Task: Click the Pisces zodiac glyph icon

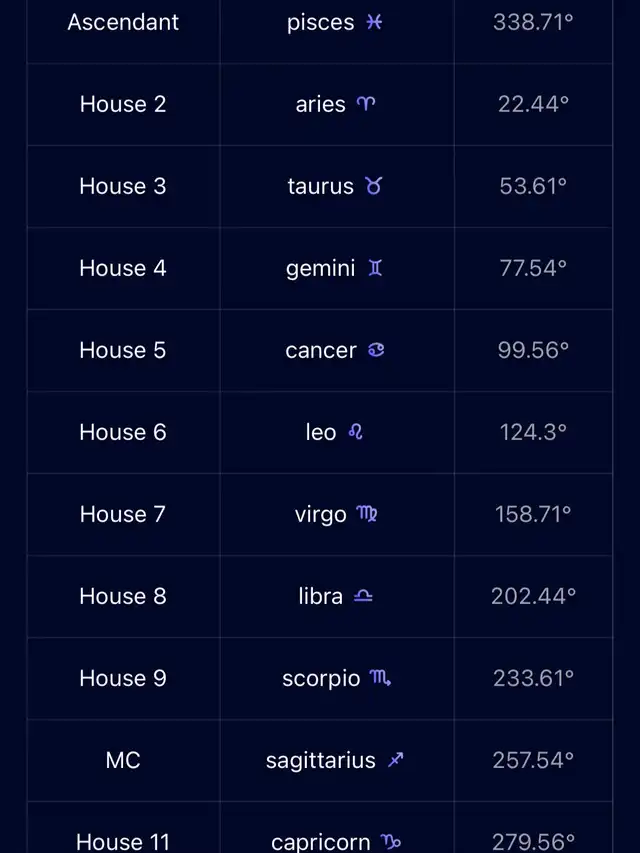Action: click(374, 22)
